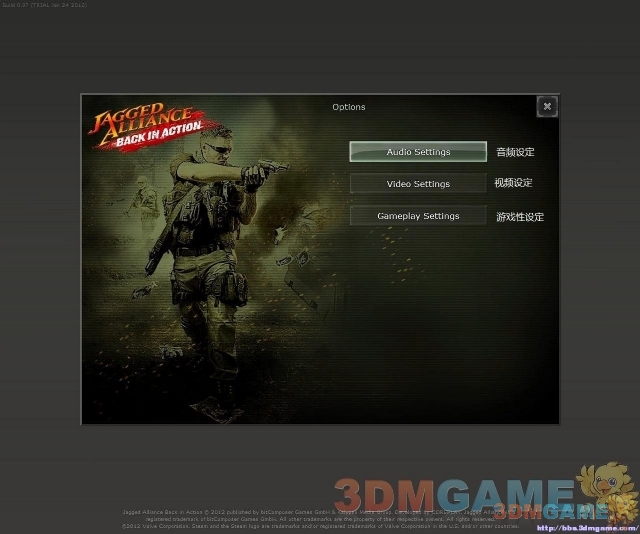
Task: Click the Chinese label beside Video Settings
Action: (x=513, y=183)
